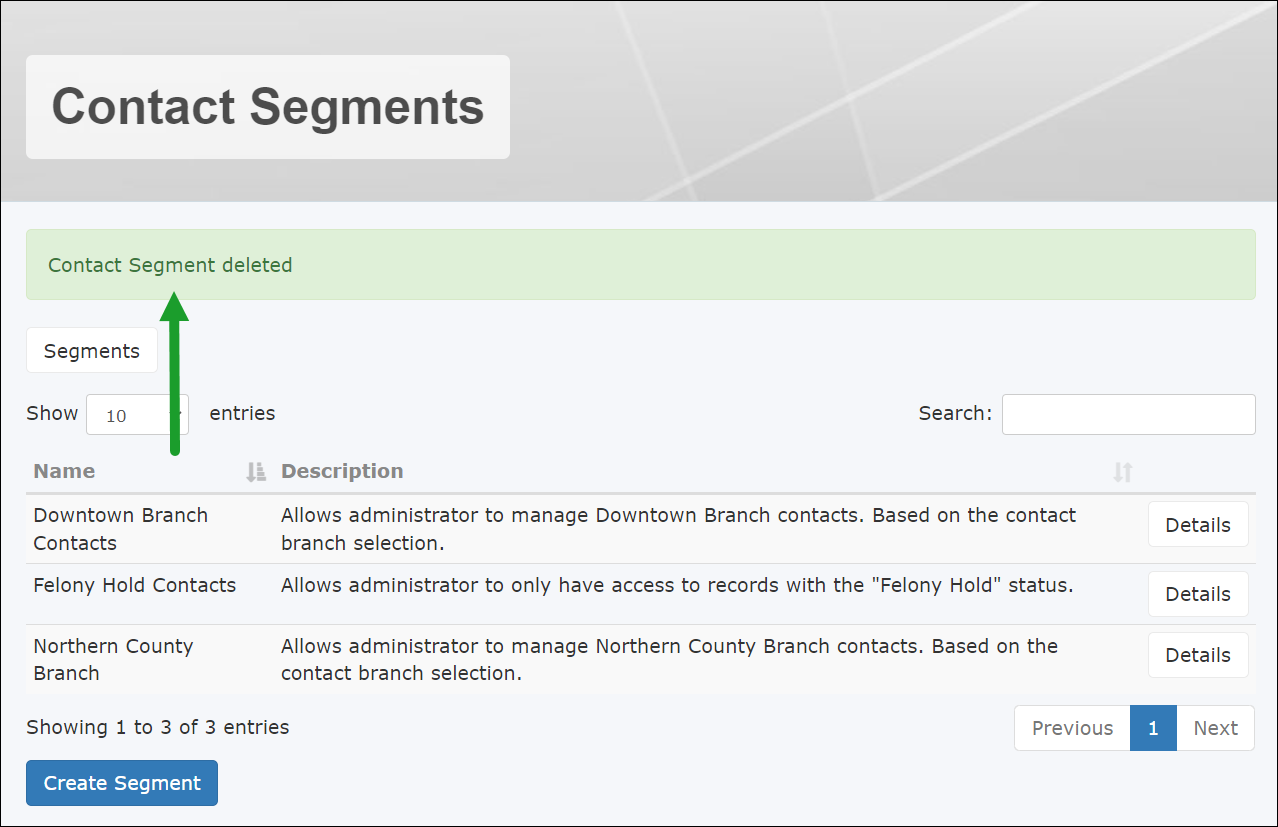Select the Segments navigation item
The height and width of the screenshot is (827, 1278).
[x=91, y=350]
